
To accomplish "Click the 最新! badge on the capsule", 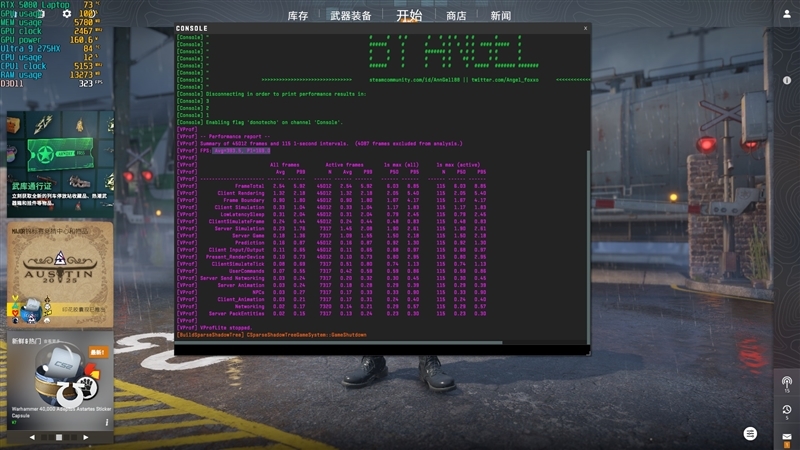I will [98, 352].
